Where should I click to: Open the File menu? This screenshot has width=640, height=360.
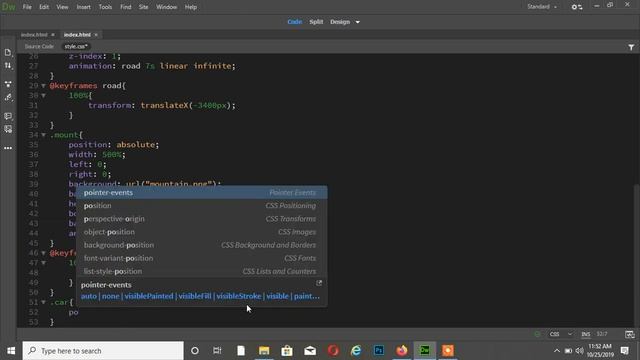pyautogui.click(x=27, y=7)
